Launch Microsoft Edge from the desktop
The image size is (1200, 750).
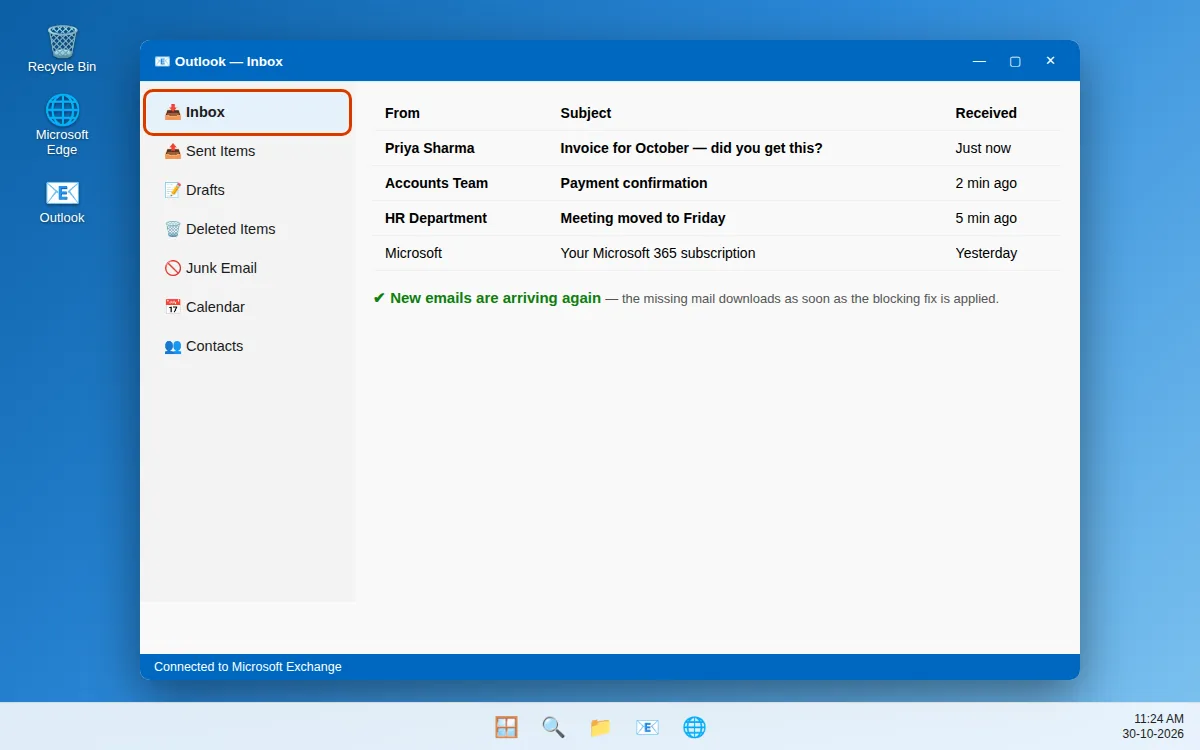pos(62,125)
